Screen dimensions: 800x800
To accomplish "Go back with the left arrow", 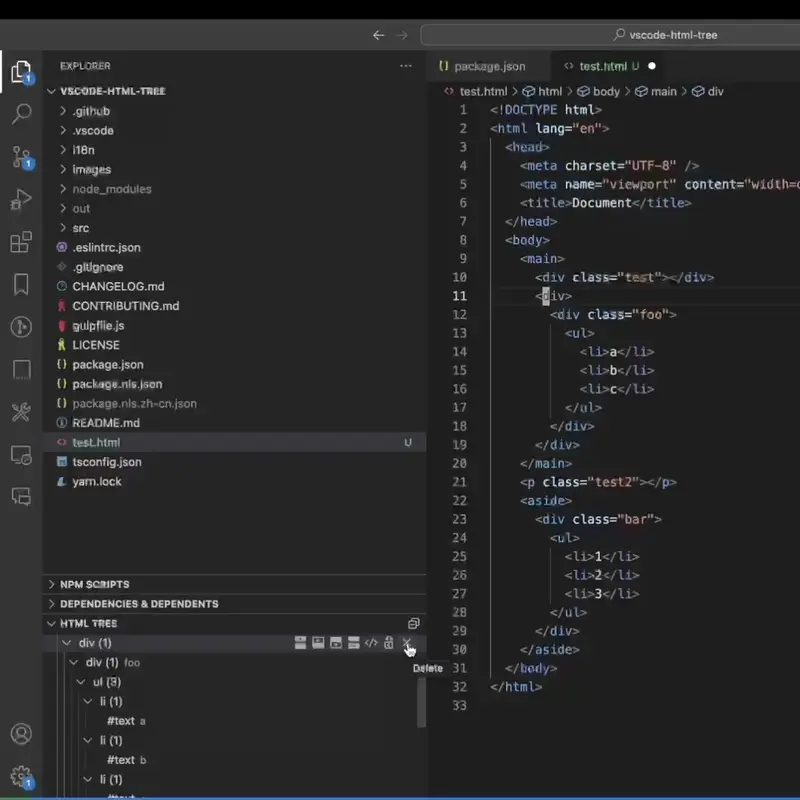I will coord(378,35).
